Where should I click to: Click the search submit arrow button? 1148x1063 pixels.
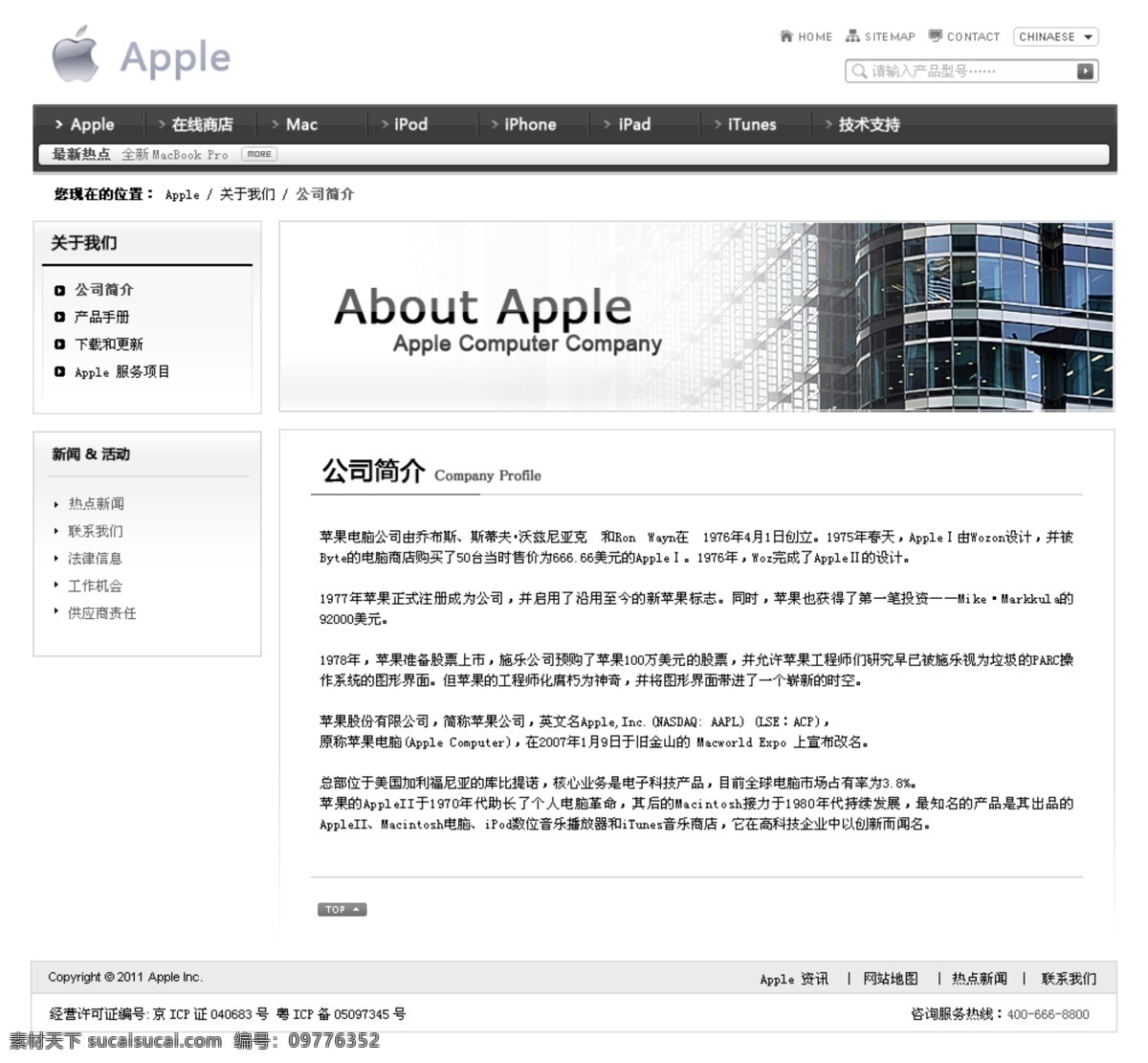[x=1085, y=71]
